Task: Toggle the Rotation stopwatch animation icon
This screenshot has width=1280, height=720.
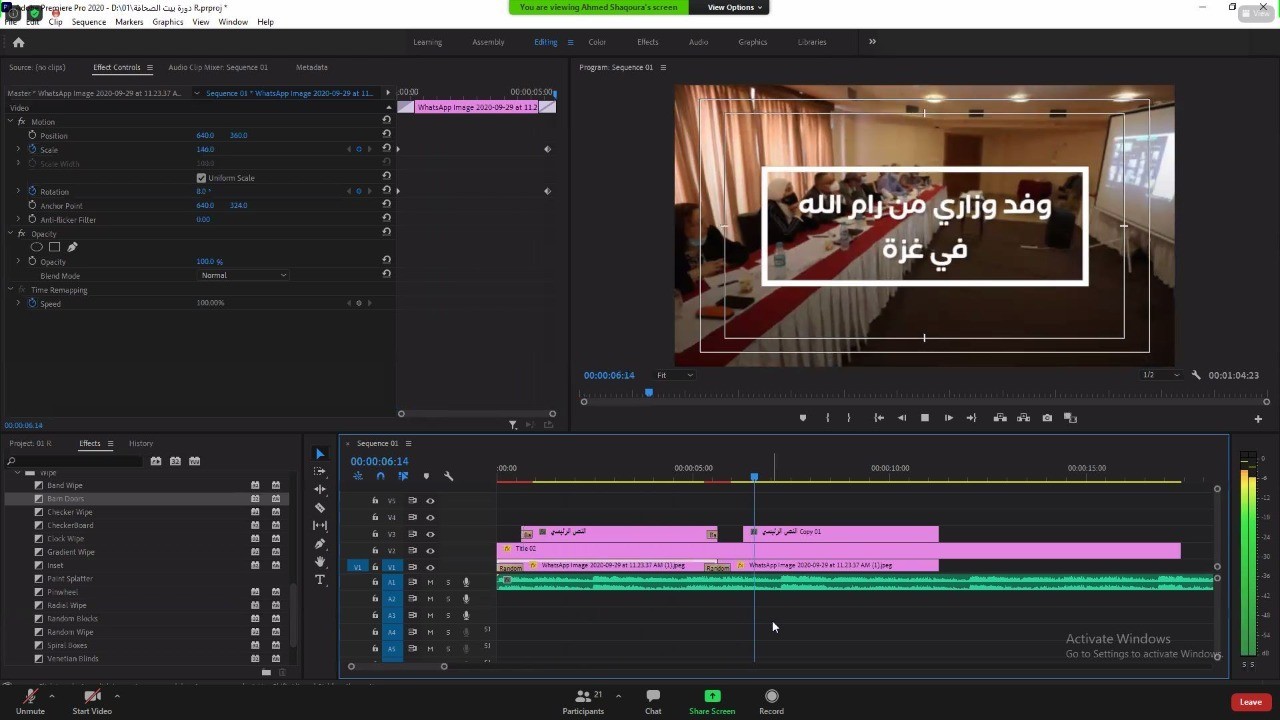Action: (x=32, y=191)
